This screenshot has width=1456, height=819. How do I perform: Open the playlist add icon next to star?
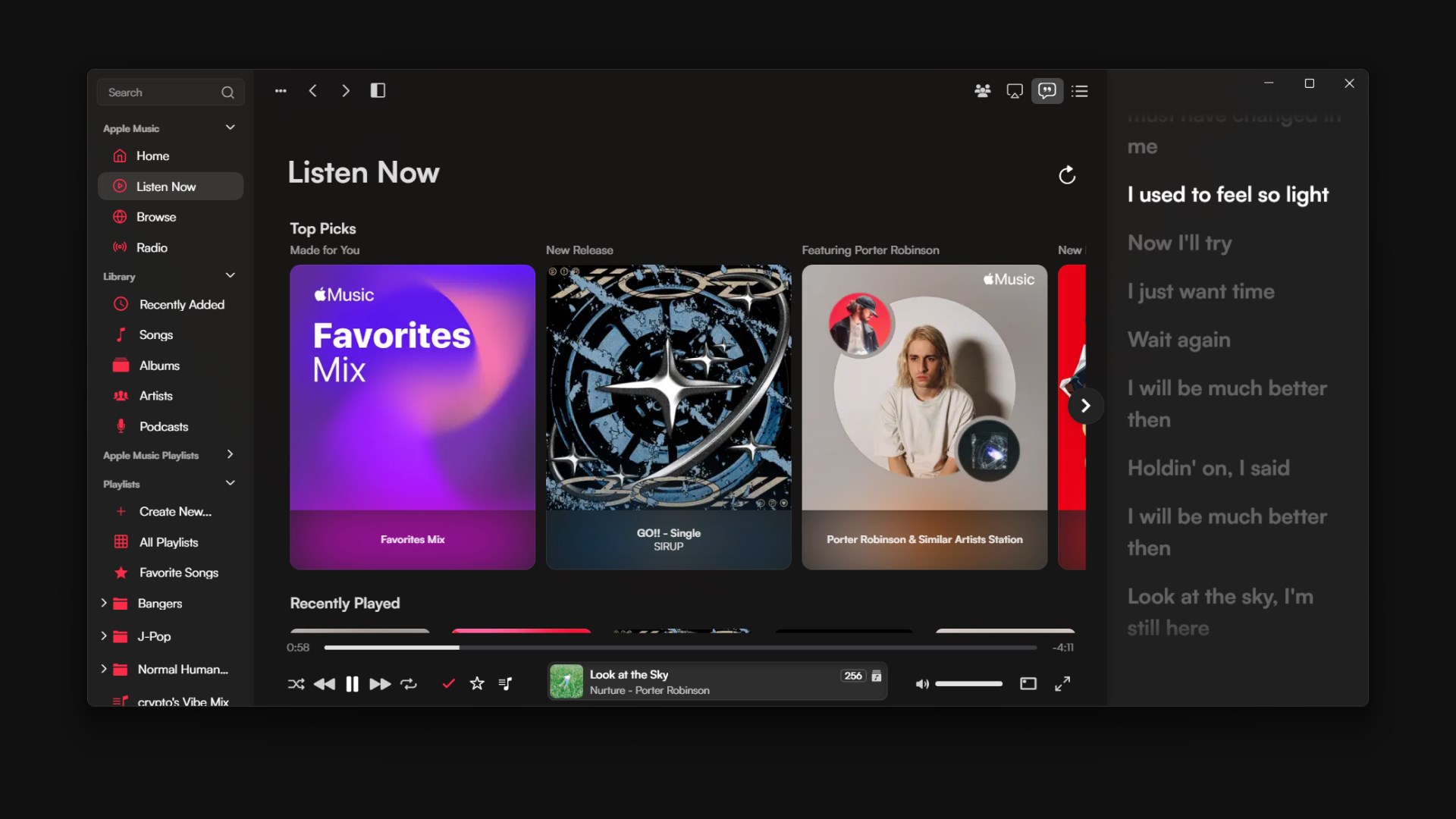505,683
